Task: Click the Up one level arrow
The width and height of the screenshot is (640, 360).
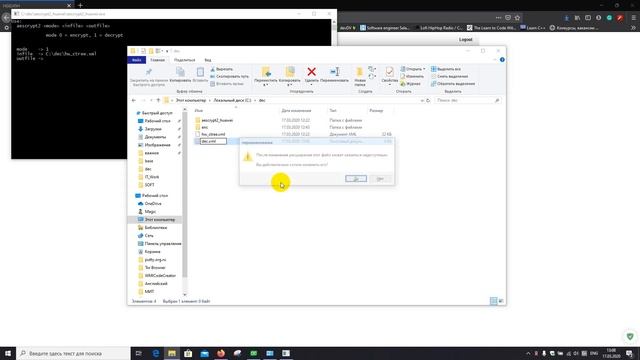Action: pyautogui.click(x=158, y=100)
